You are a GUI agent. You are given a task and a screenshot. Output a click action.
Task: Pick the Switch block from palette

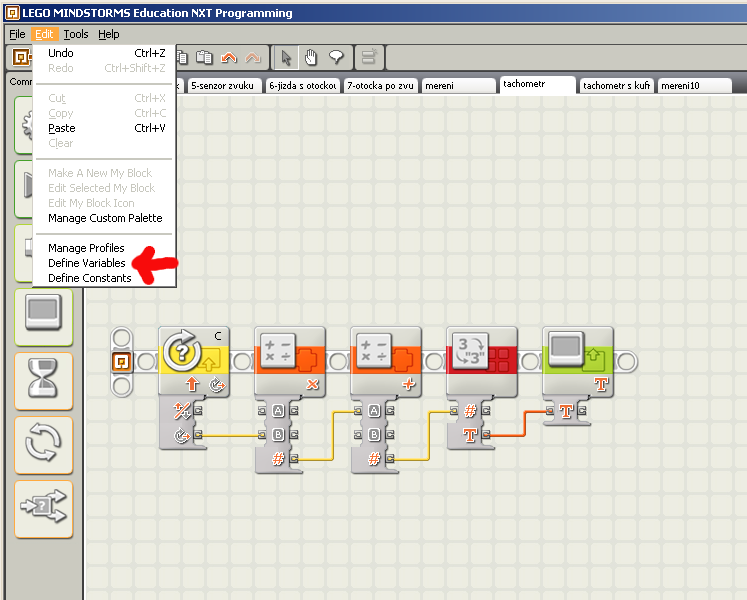coord(43,509)
